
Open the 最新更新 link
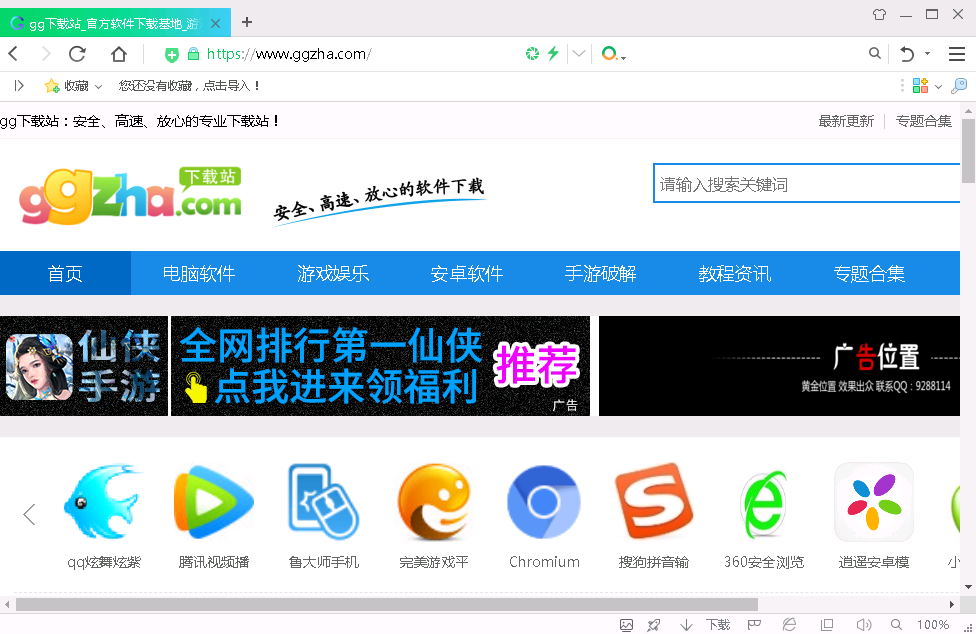846,121
